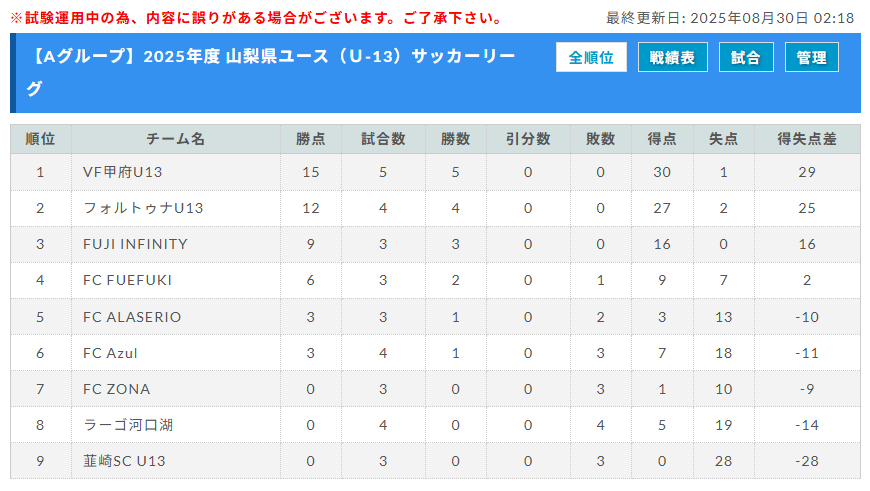Select the VF甲府U13 team row

click(436, 172)
